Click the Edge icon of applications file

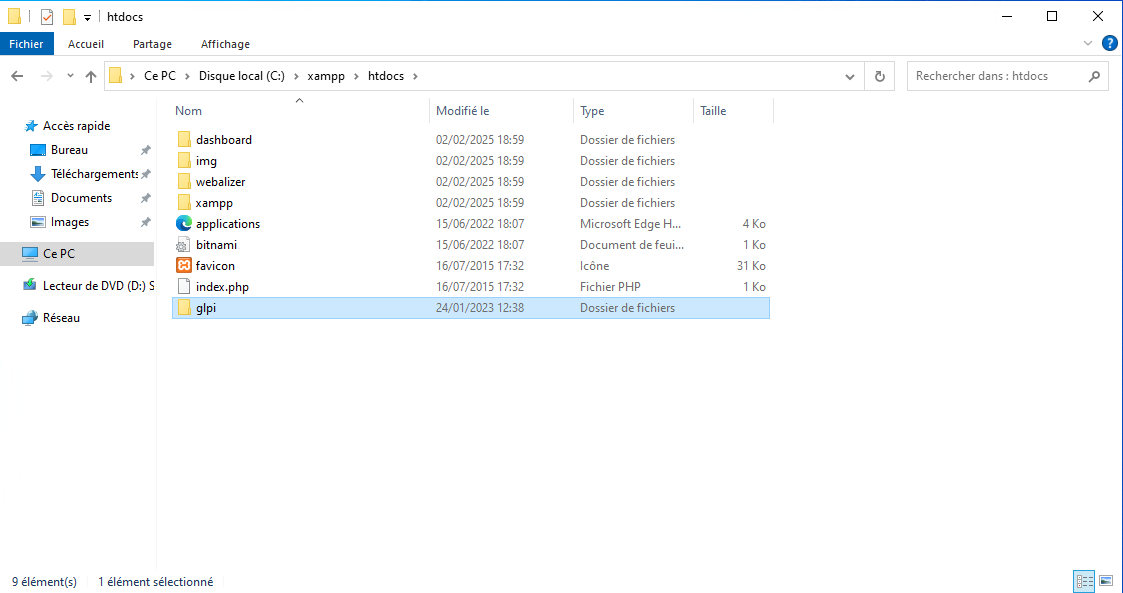pyautogui.click(x=184, y=223)
